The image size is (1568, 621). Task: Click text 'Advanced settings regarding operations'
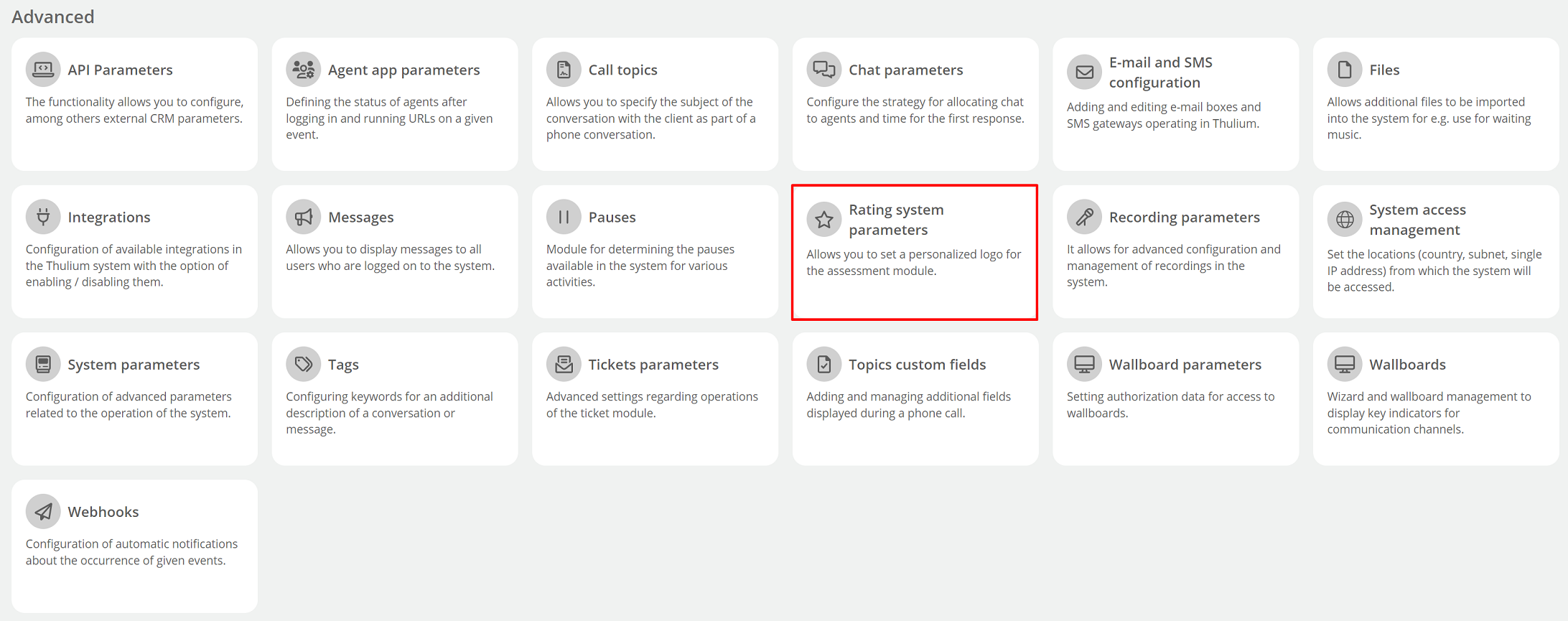coord(652,396)
